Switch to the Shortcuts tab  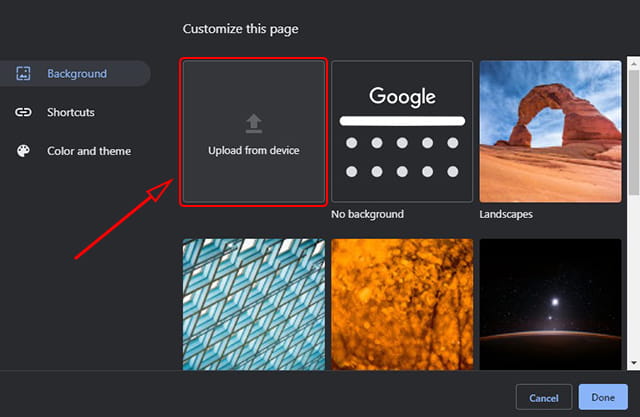[70, 113]
